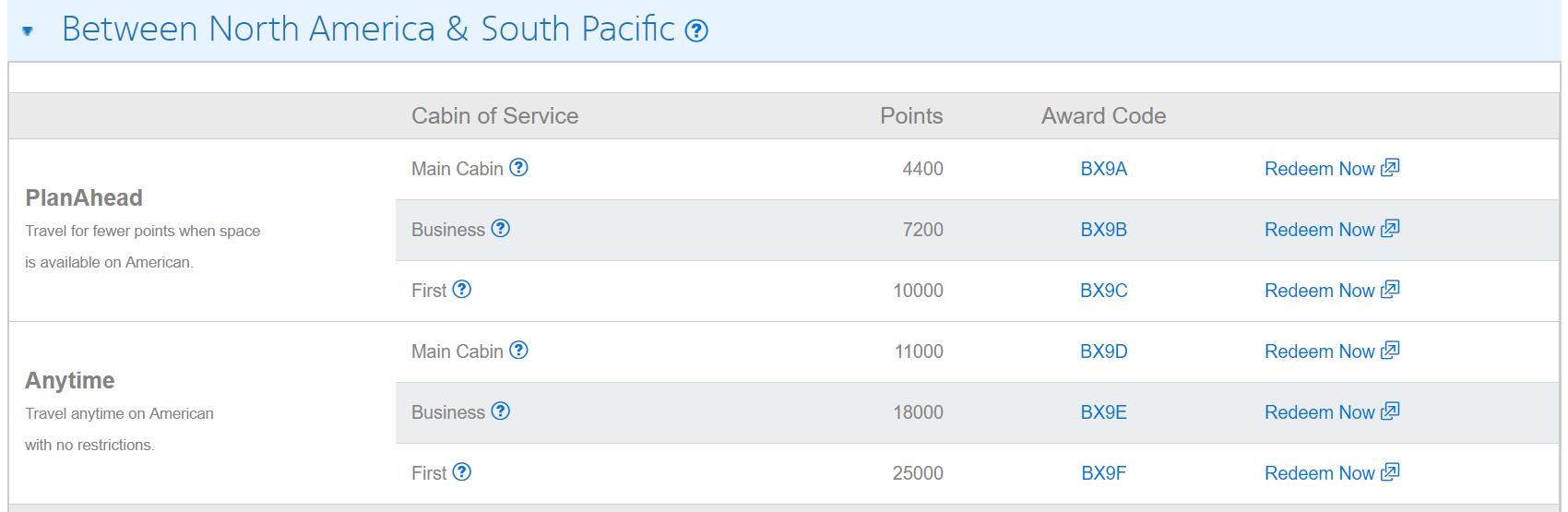The image size is (1568, 512).
Task: Redeem Now for 11000 points Main Cabin
Action: [x=1330, y=351]
